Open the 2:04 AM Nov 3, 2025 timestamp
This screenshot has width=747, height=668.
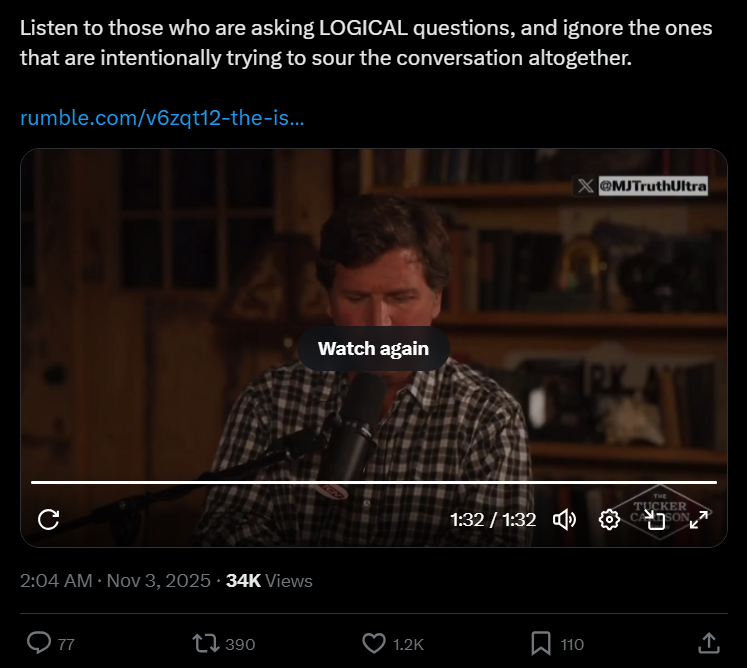[x=115, y=580]
